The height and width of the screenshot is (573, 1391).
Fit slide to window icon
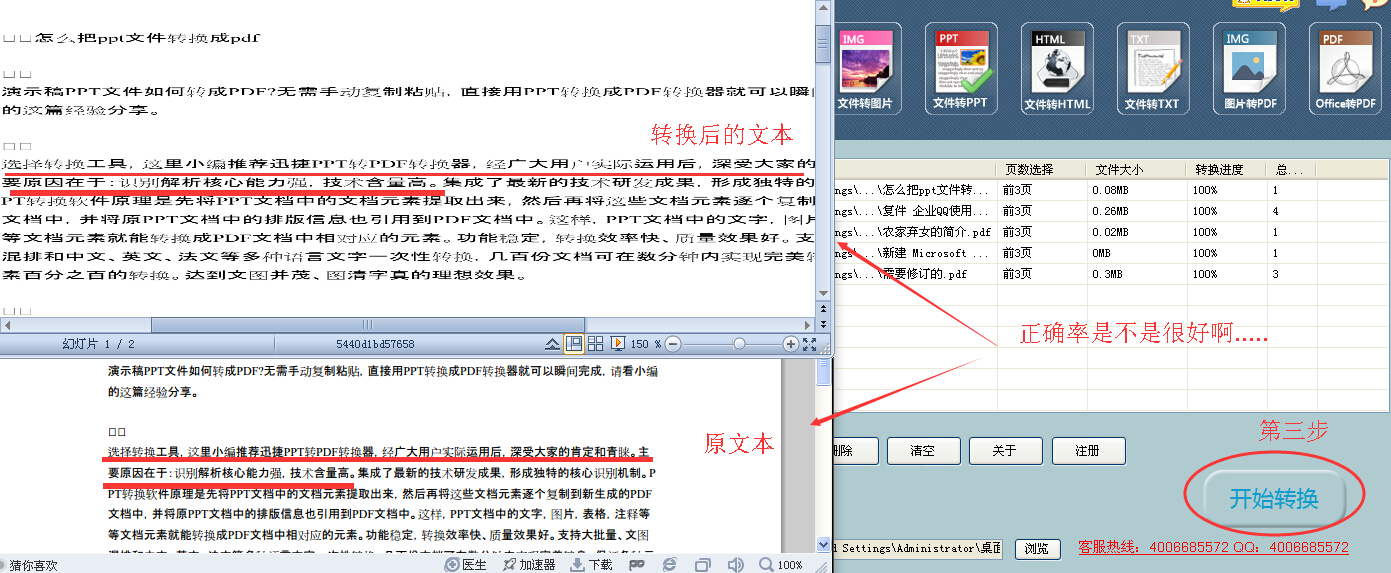[x=809, y=344]
